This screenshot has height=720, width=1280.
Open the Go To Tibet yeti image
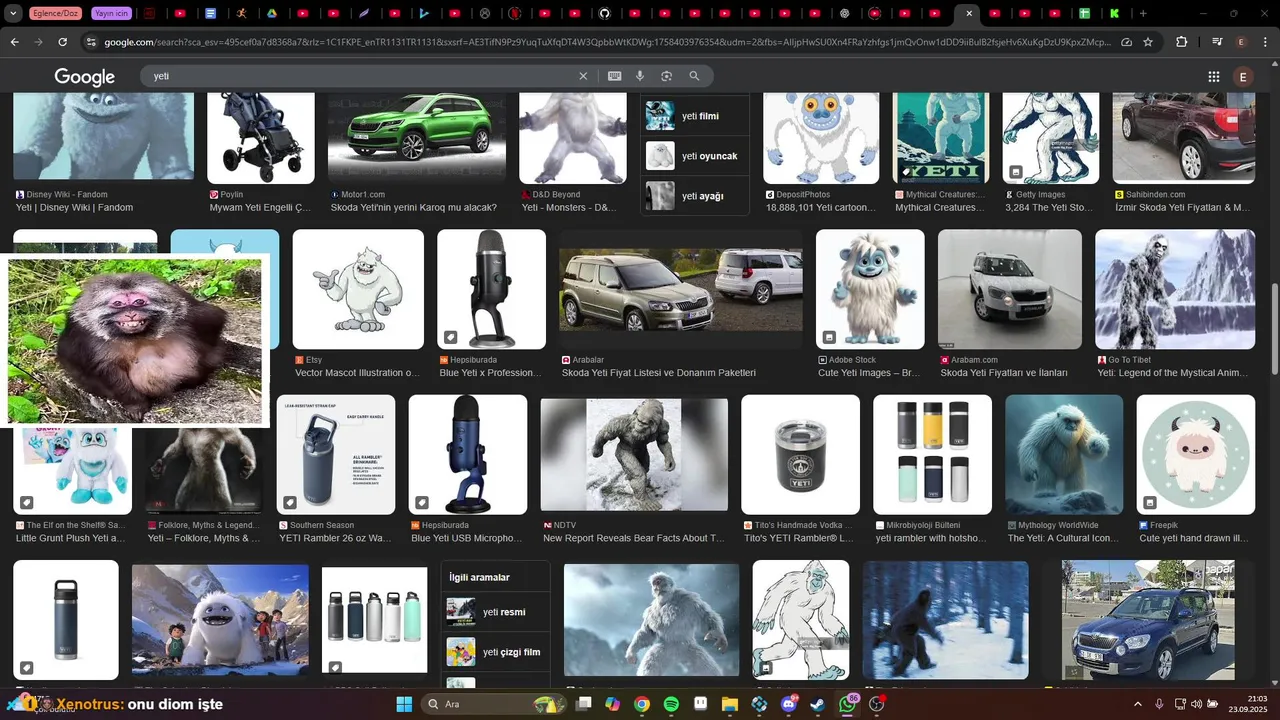point(1175,290)
